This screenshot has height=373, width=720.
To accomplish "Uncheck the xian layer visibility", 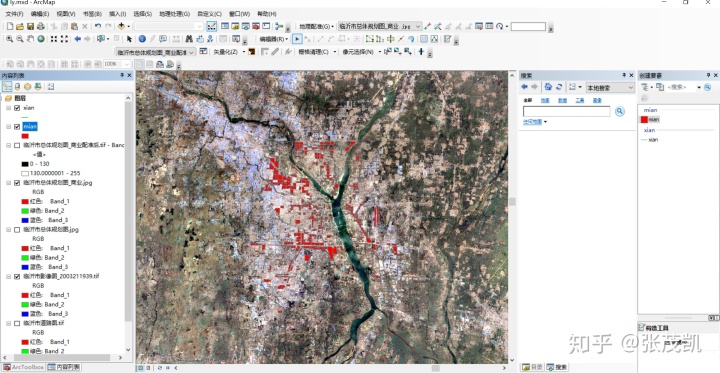I will tap(17, 108).
